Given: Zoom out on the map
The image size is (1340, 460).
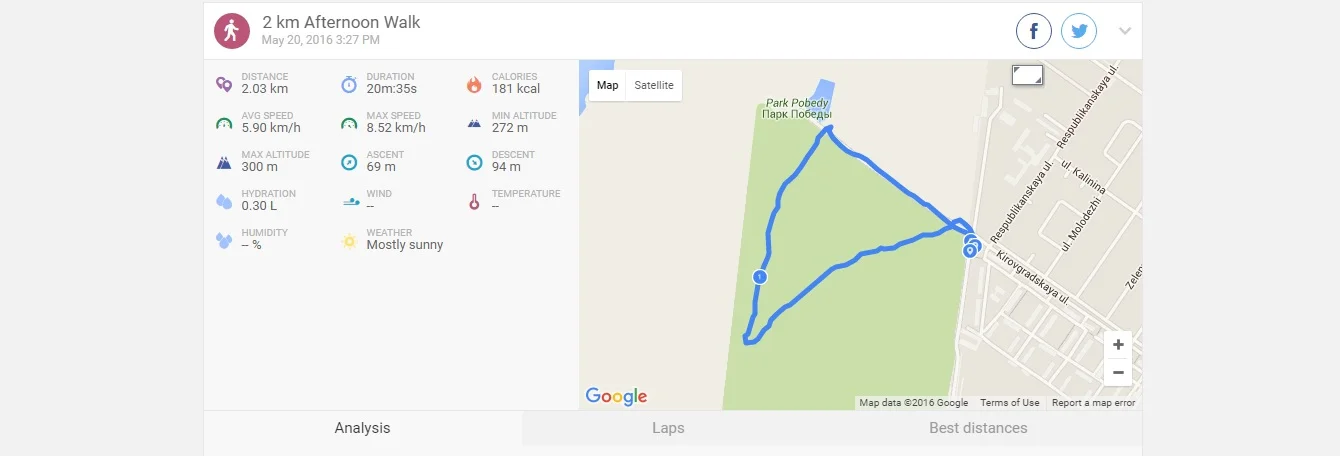Looking at the screenshot, I should point(1118,373).
